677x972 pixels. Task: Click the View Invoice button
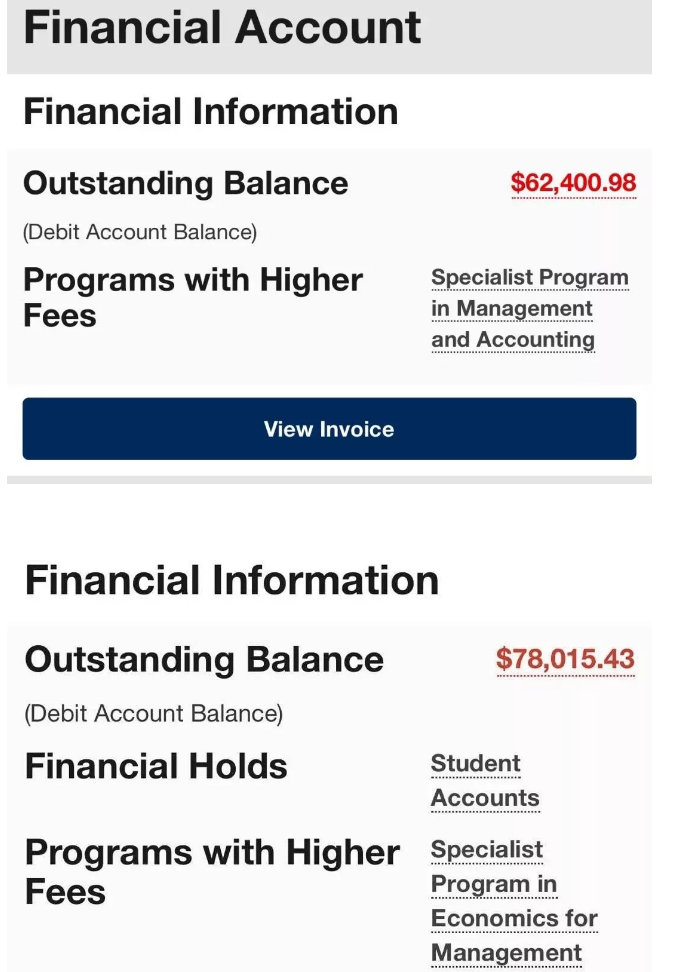(329, 429)
